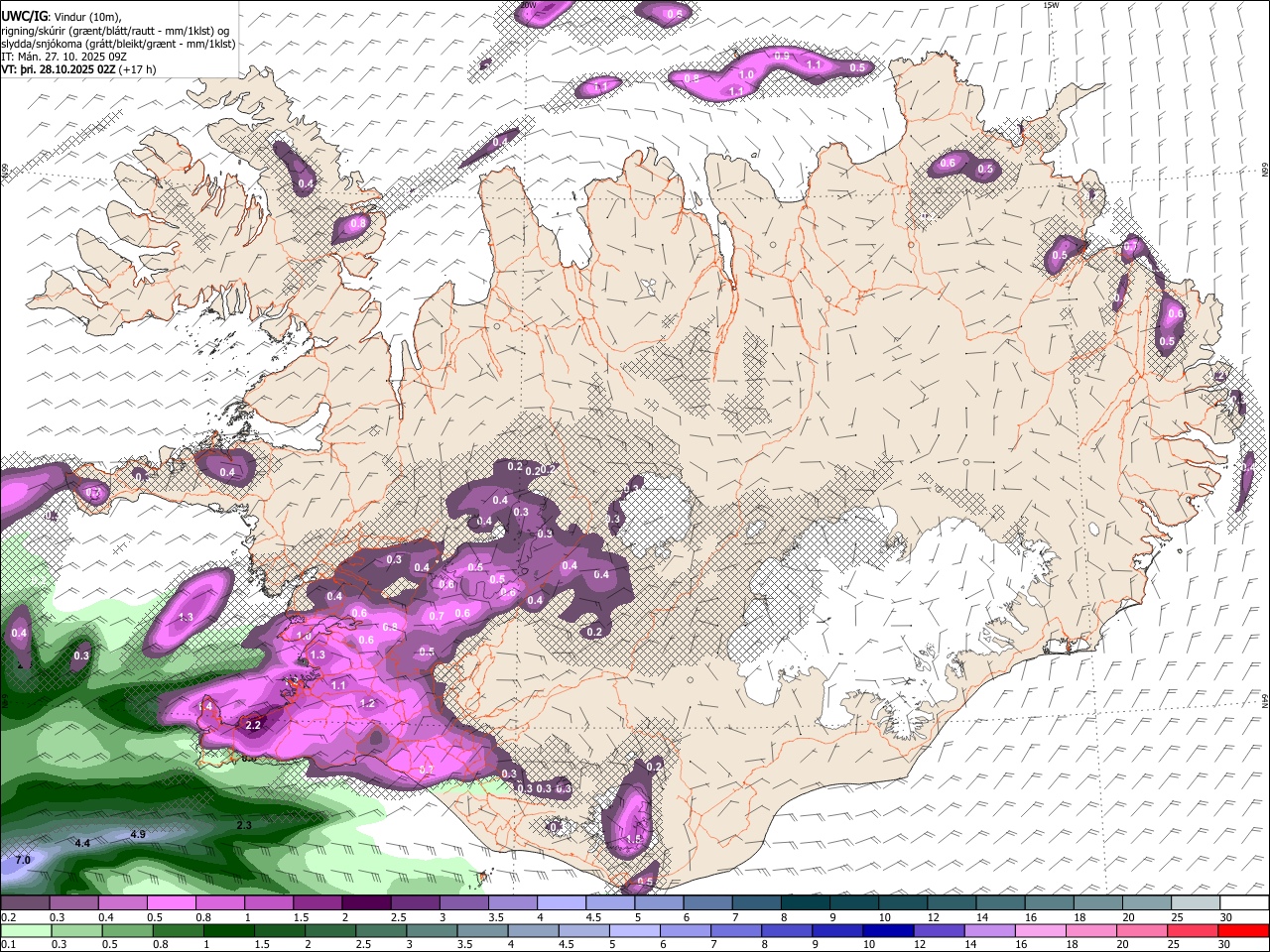1270x952 pixels.
Task: Click the royal blue rain-scale swatch at 8
Action: (x=788, y=930)
